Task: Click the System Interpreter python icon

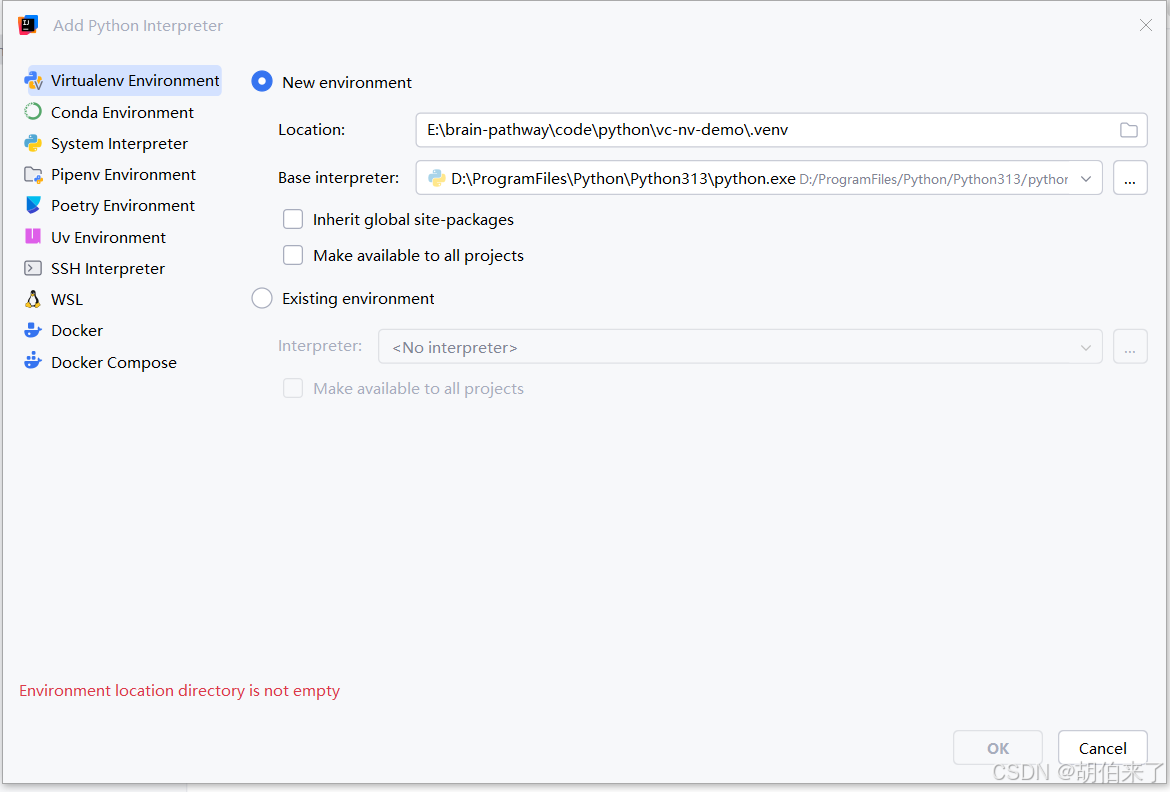Action: [33, 143]
